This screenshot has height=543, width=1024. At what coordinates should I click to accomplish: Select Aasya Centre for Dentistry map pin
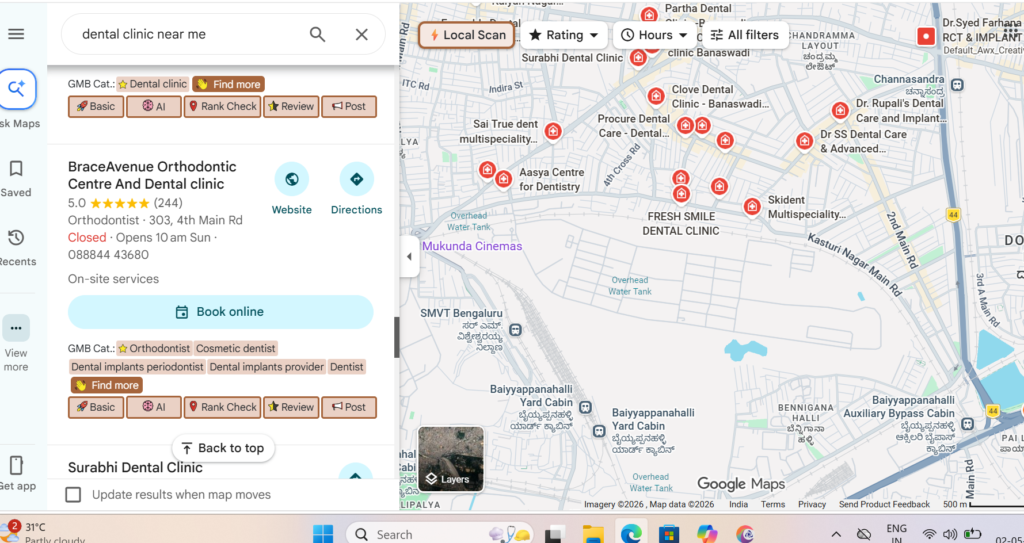point(503,178)
